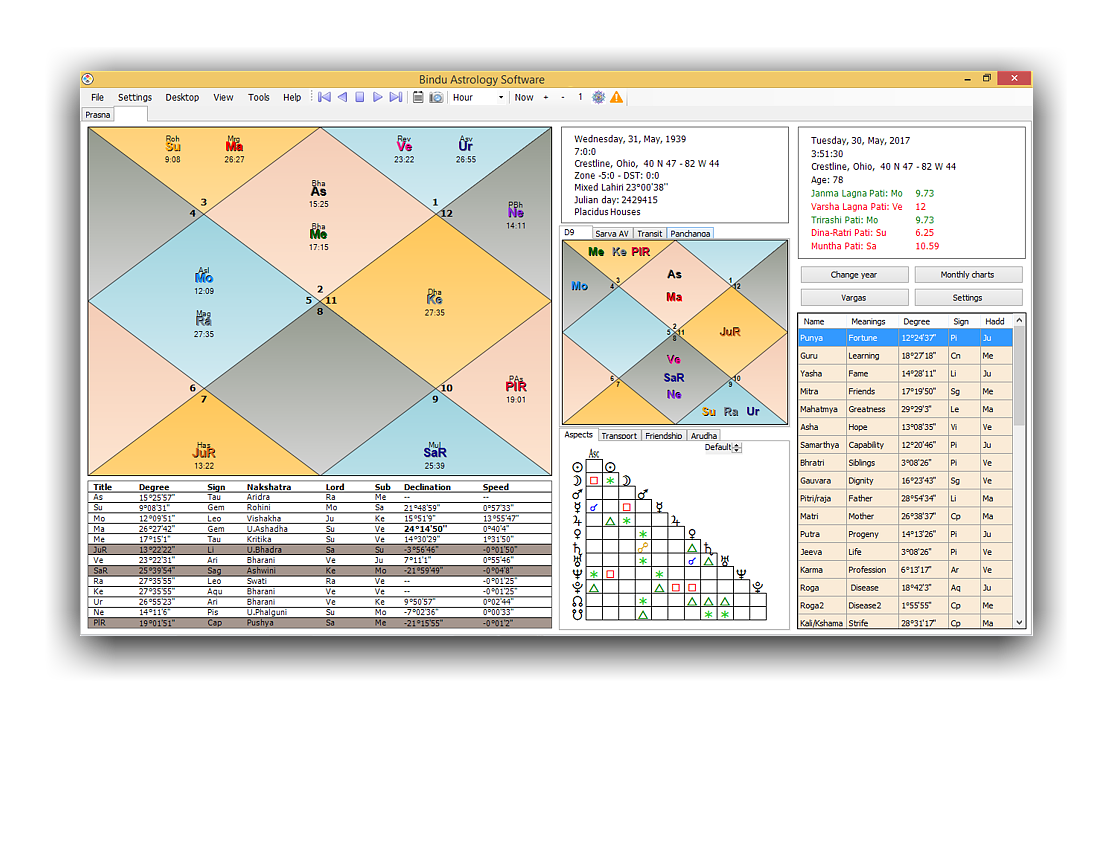This screenshot has height=856, width=1112.
Task: Open the File menu
Action: click(x=97, y=97)
